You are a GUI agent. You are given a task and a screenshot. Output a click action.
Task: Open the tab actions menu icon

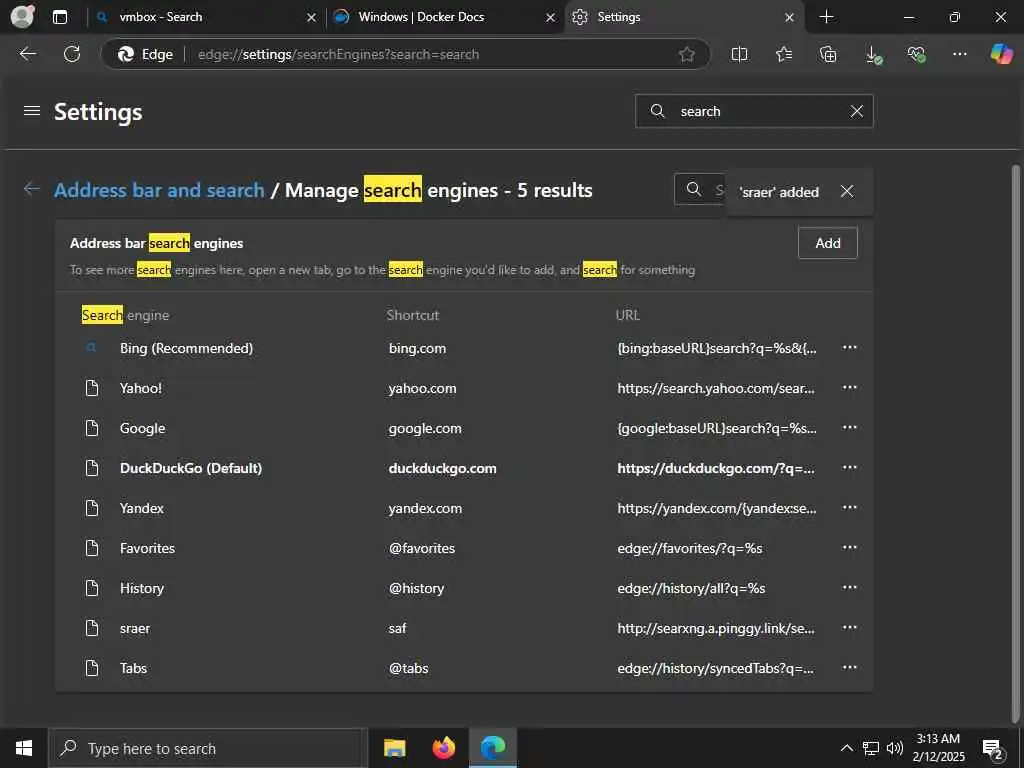(x=59, y=17)
